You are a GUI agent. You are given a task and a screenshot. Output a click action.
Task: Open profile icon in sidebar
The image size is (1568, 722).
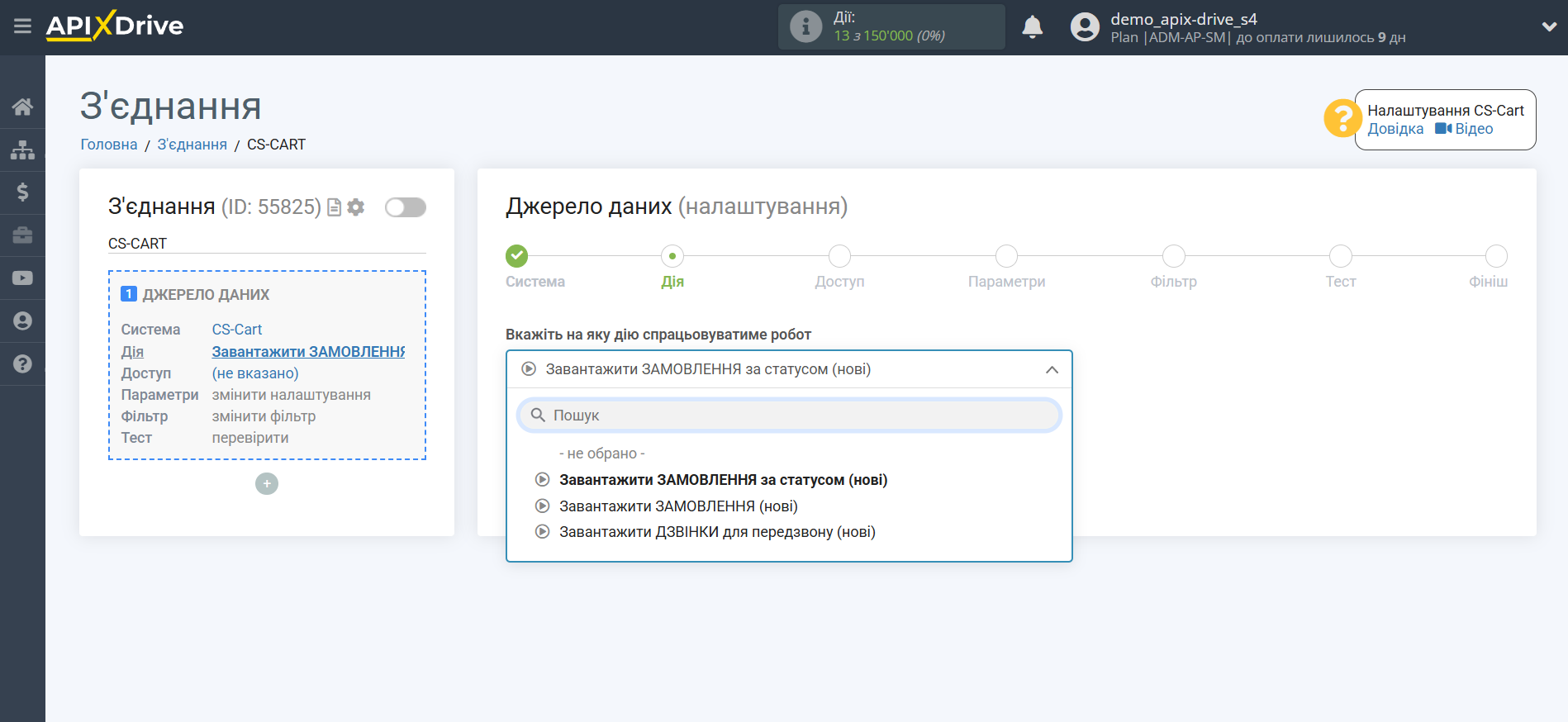coord(22,321)
